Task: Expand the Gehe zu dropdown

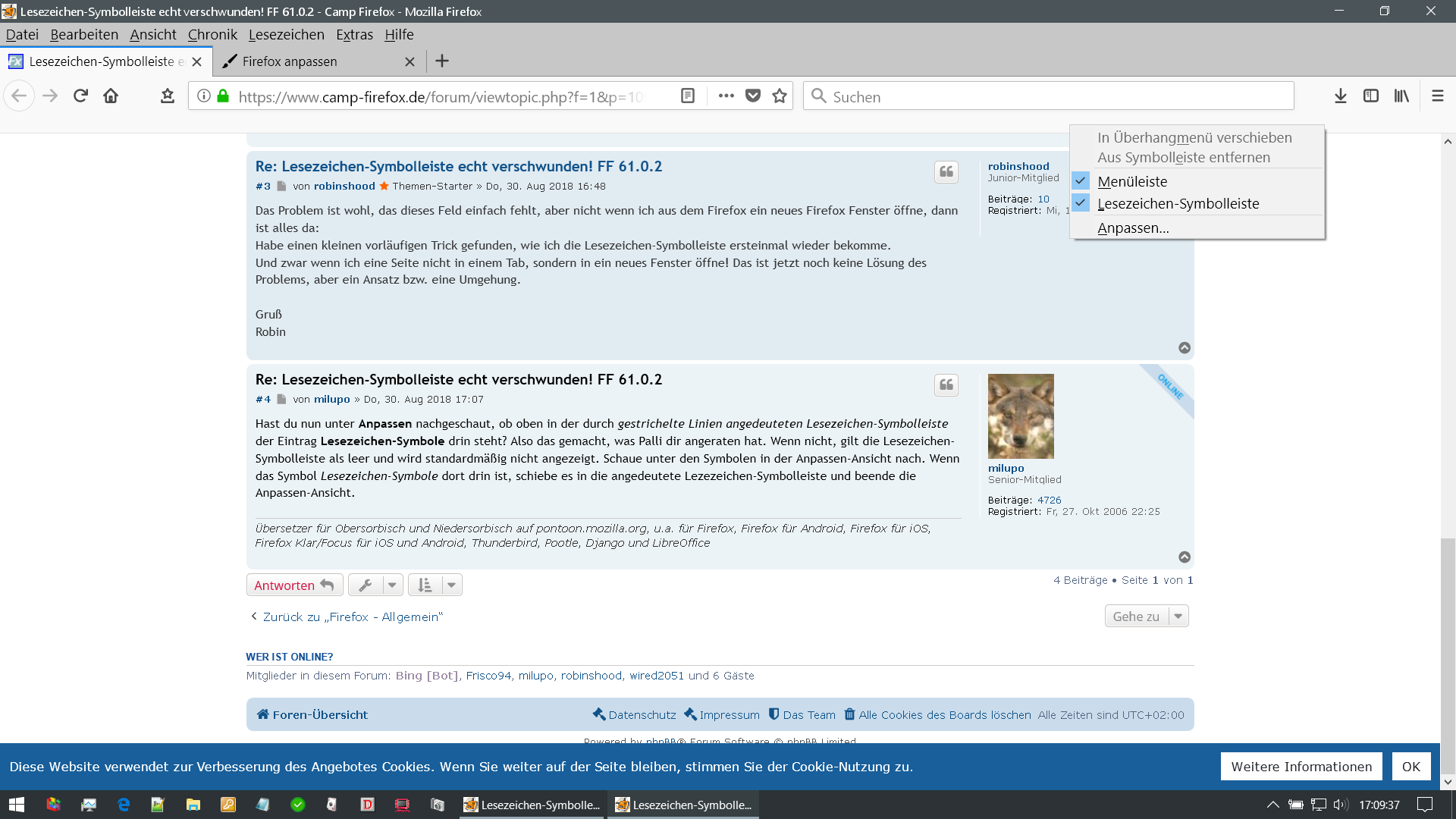Action: pyautogui.click(x=1146, y=617)
